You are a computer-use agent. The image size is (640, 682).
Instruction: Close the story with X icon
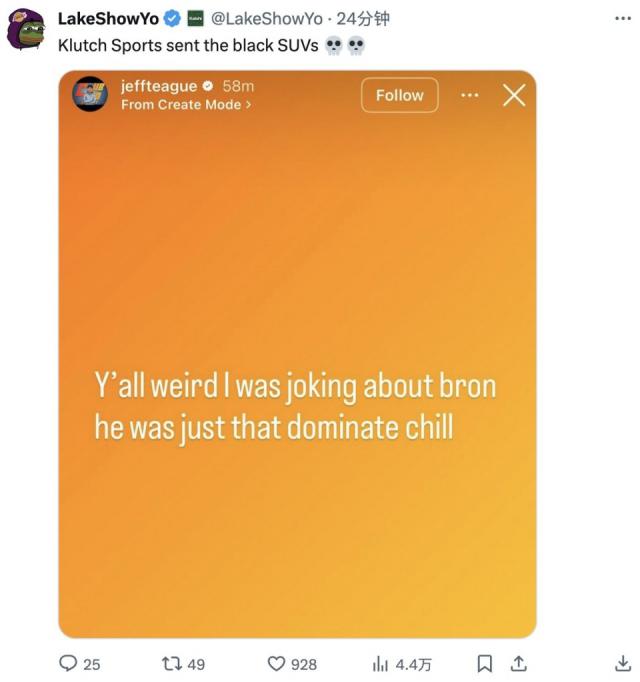(513, 95)
